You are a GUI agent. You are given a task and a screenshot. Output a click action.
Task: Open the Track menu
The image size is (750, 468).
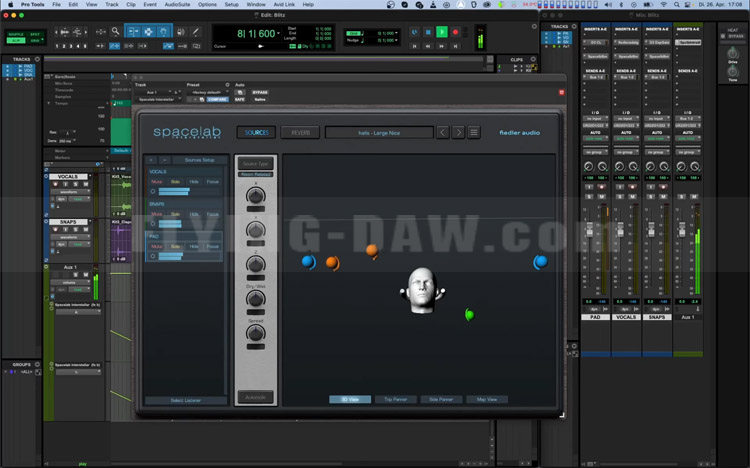click(x=112, y=4)
